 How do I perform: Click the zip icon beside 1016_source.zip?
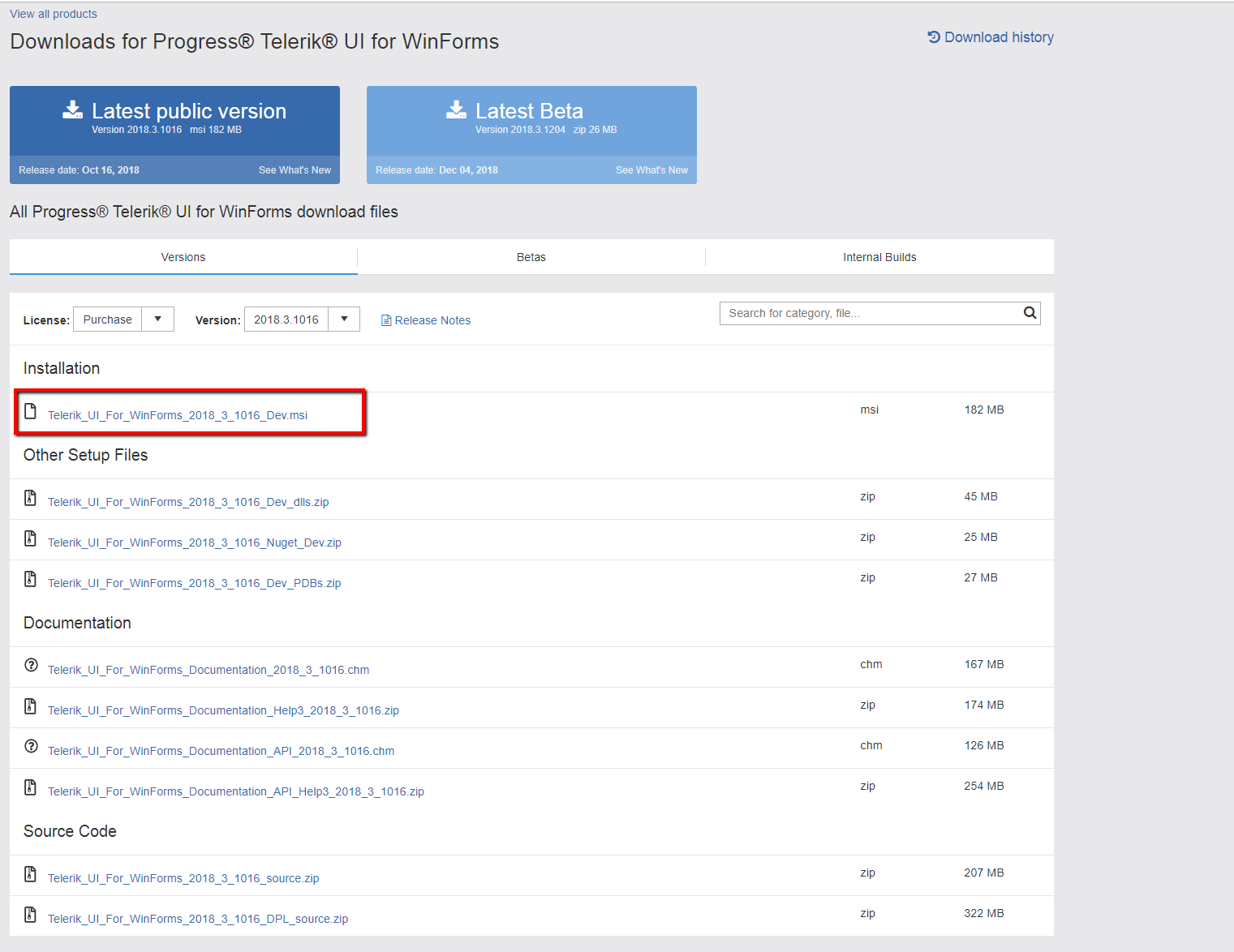coord(31,874)
